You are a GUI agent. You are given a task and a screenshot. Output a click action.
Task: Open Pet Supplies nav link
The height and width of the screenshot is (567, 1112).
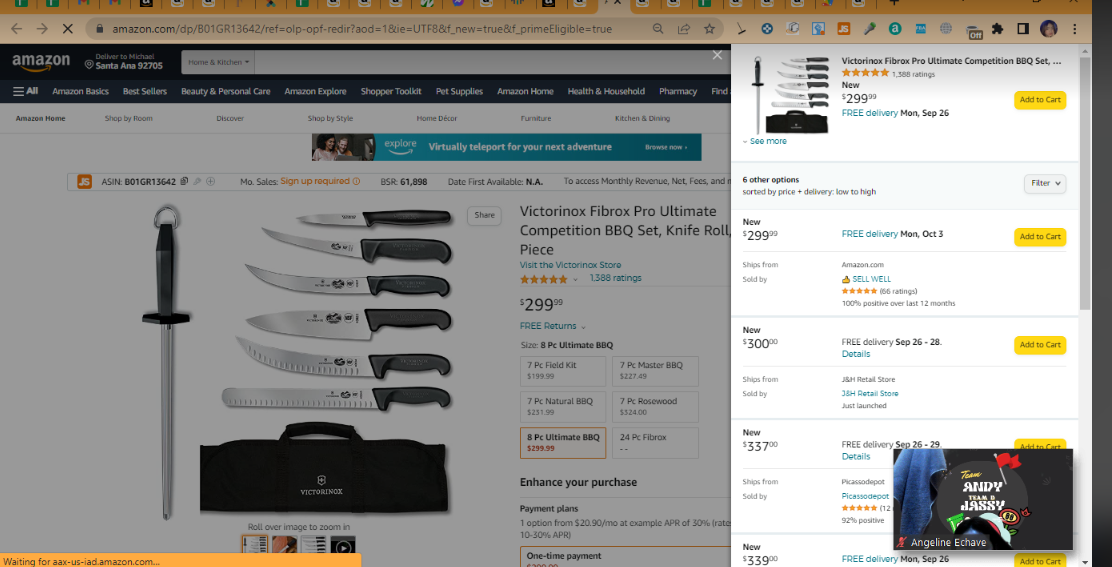click(x=460, y=91)
